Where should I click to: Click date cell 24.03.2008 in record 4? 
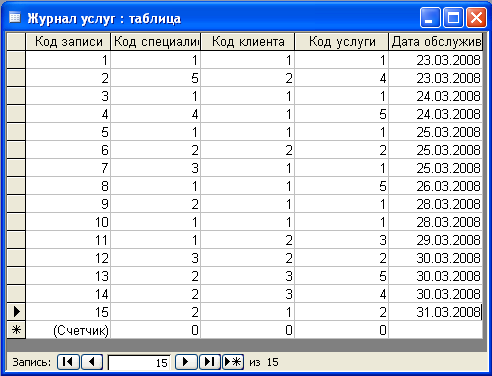coord(436,114)
